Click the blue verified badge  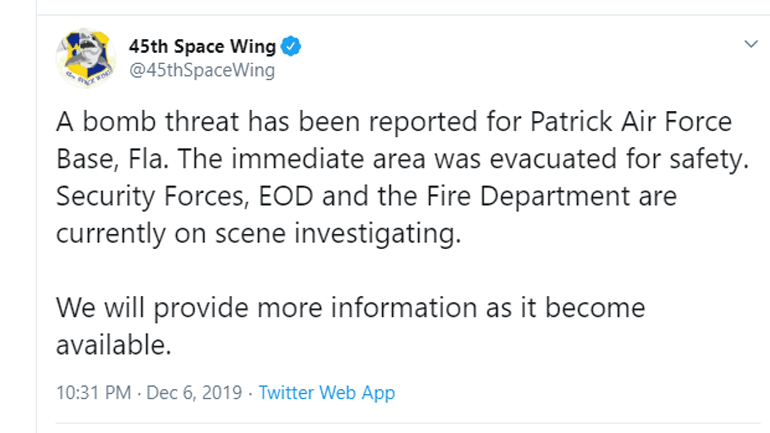tap(291, 45)
